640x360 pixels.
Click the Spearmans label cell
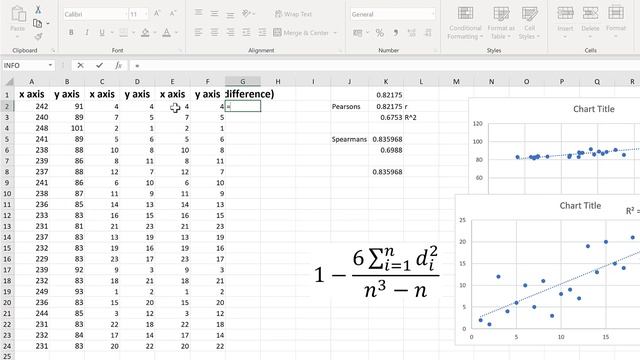click(349, 139)
